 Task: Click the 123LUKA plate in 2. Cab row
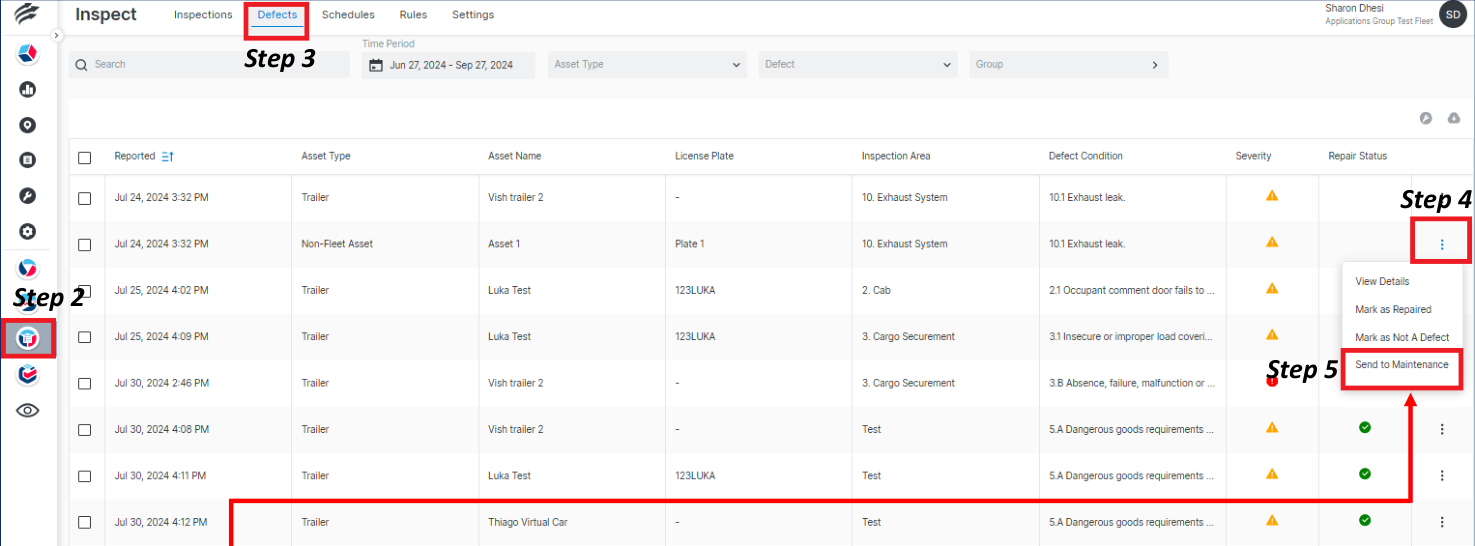(695, 290)
